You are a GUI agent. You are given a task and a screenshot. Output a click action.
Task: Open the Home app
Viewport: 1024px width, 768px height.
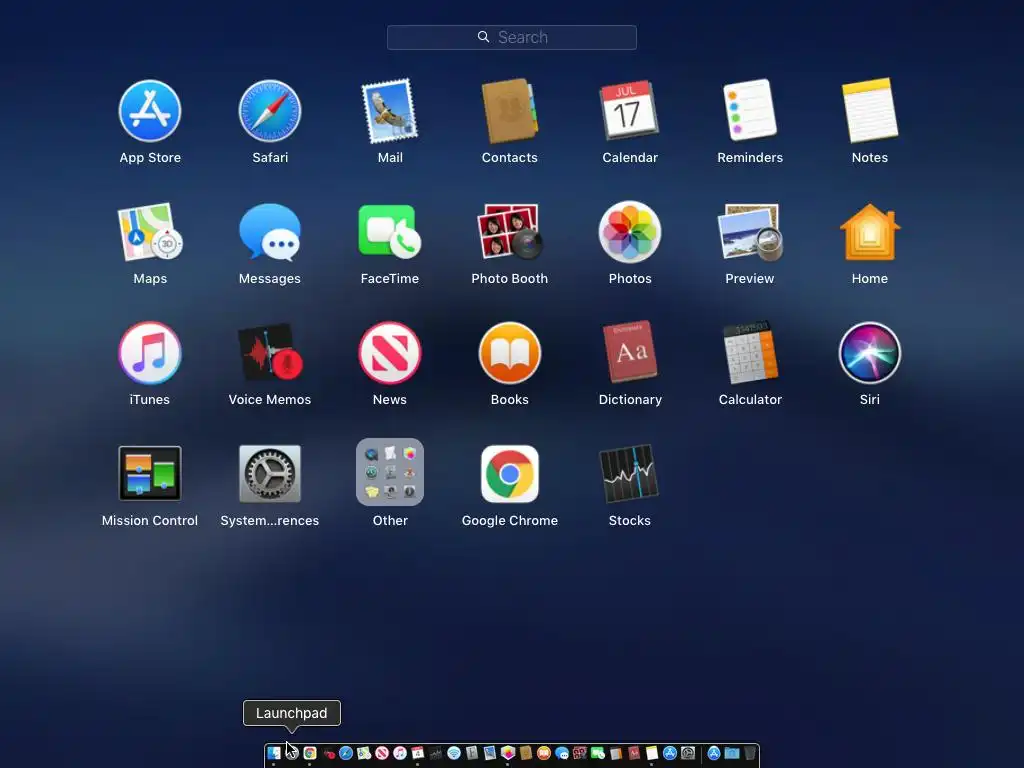pos(870,232)
